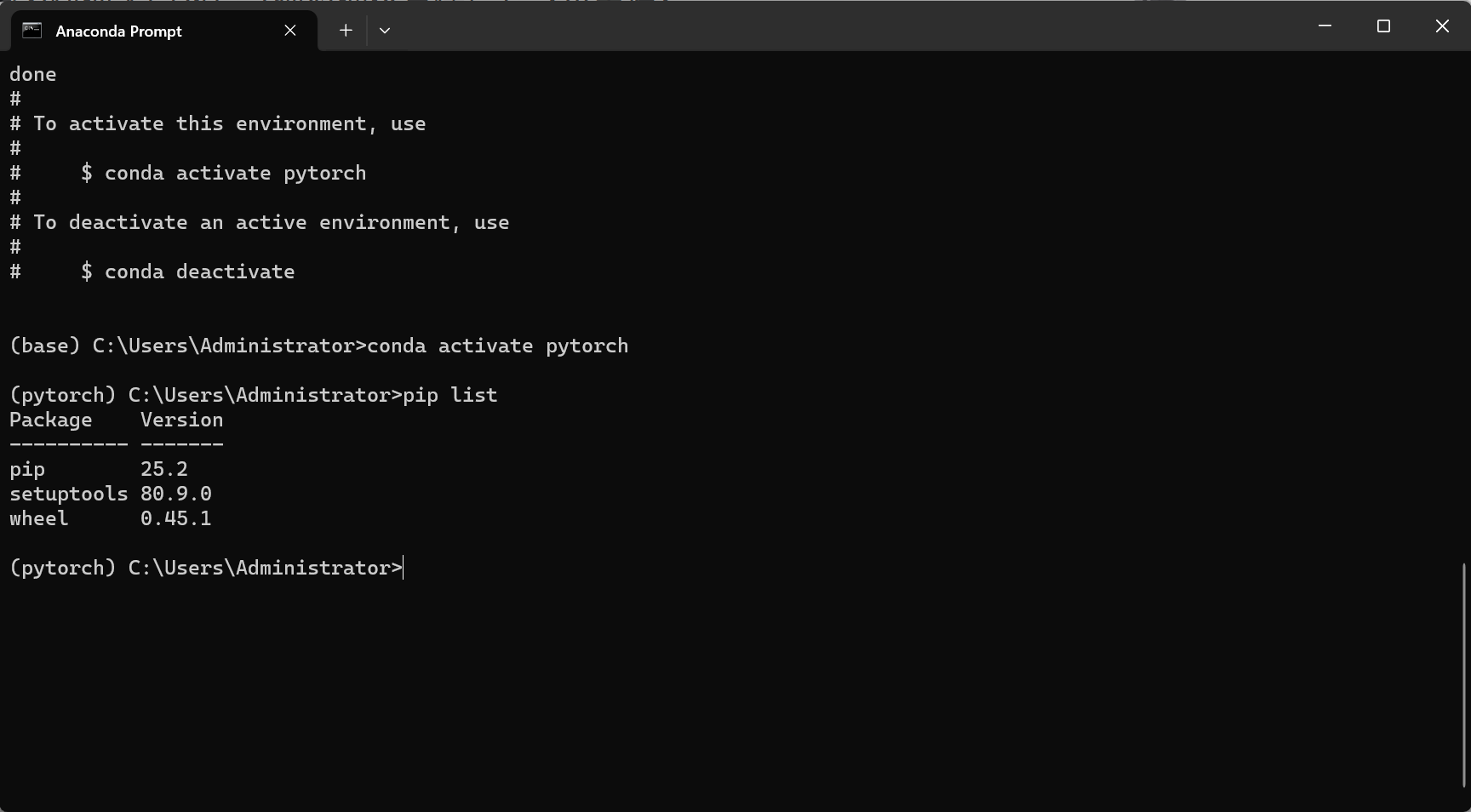Click the 'wheel' package name
Screen dimensions: 1471x812
(39, 518)
